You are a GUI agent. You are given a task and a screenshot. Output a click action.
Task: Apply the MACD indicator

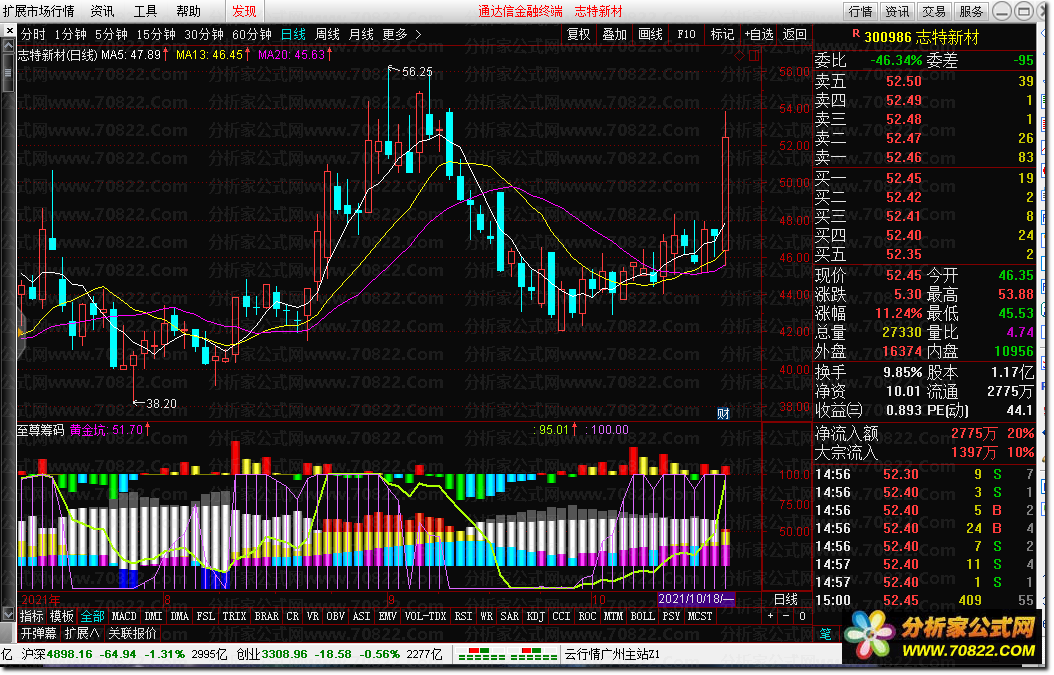pos(124,616)
